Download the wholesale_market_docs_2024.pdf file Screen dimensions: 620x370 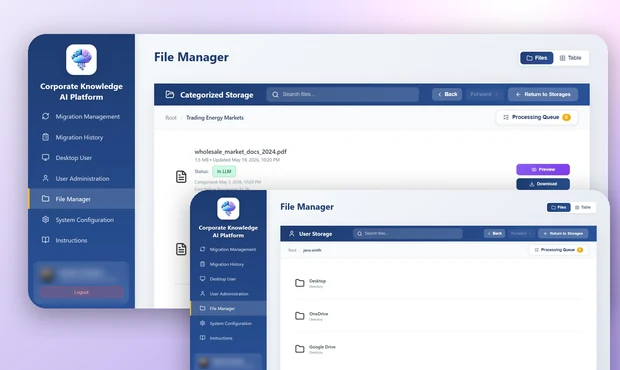tap(543, 184)
